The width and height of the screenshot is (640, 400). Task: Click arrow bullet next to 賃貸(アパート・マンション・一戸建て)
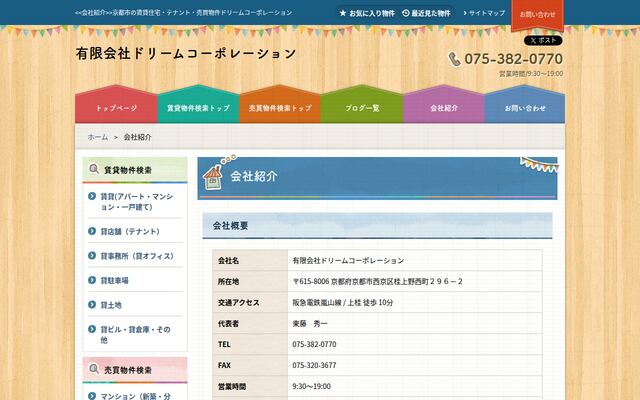point(92,196)
